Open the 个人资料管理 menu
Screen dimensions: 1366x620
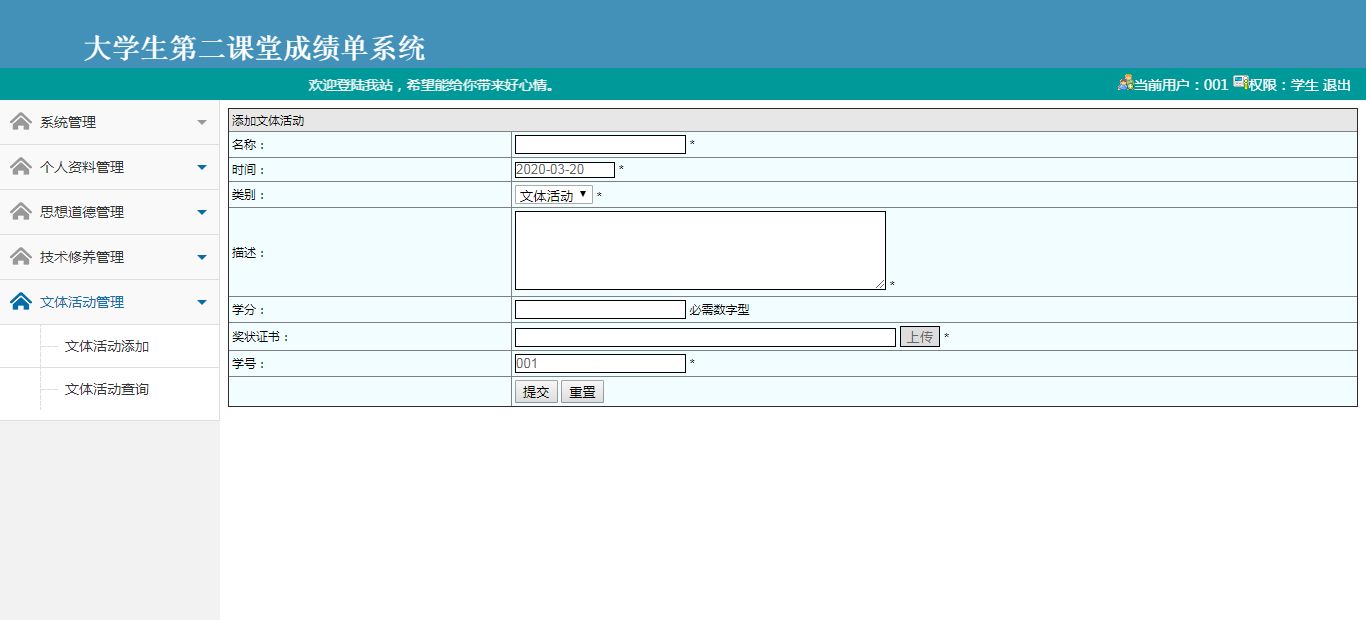(x=109, y=167)
